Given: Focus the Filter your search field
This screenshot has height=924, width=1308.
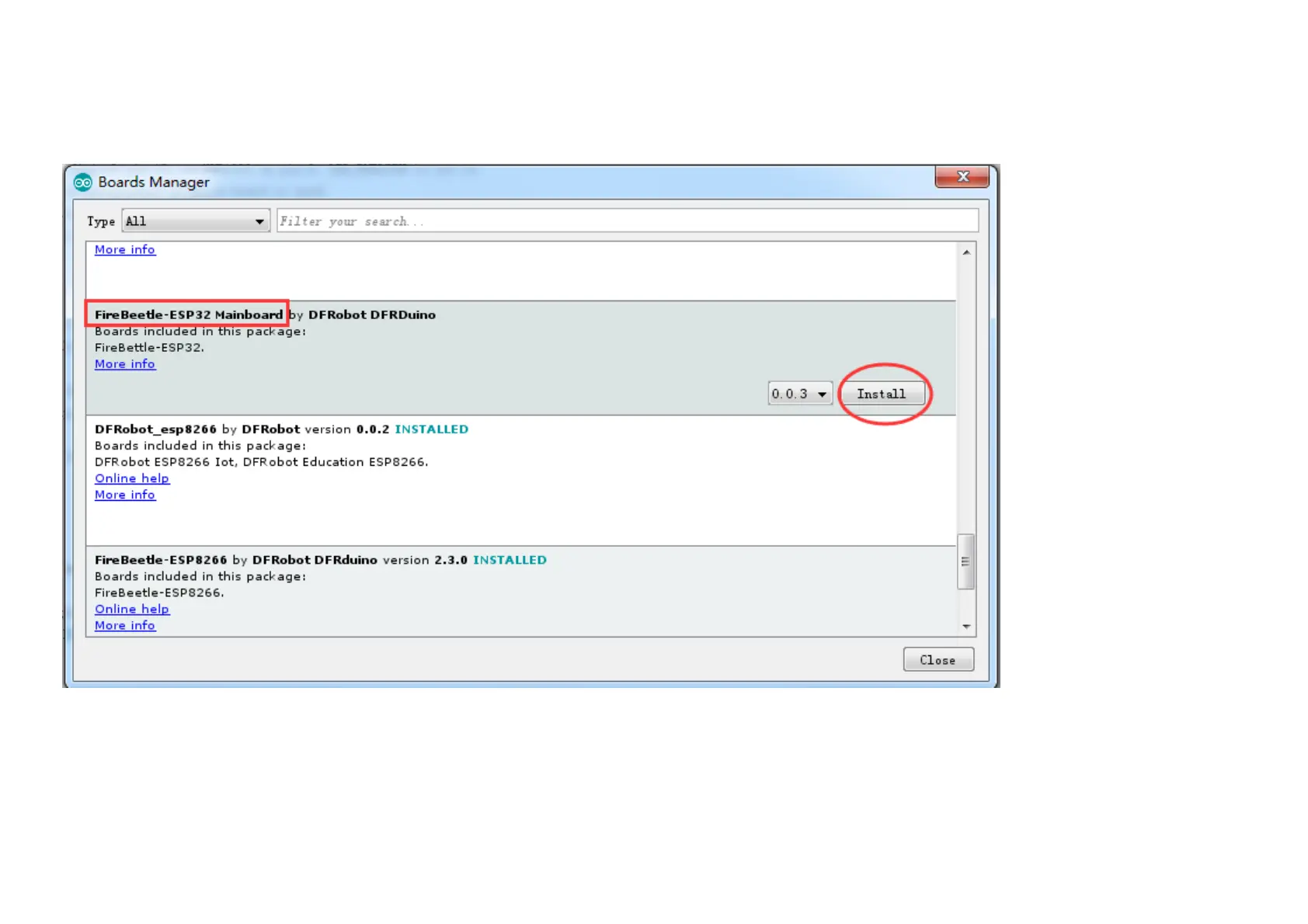Looking at the screenshot, I should [x=628, y=221].
